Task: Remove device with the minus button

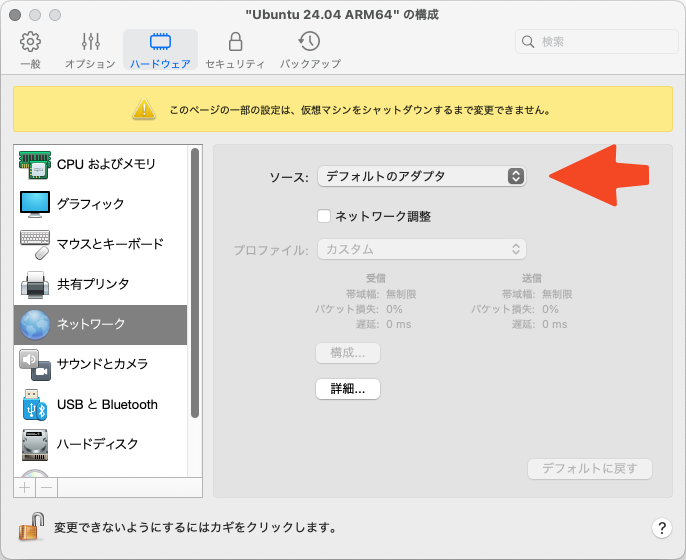Action: pyautogui.click(x=47, y=487)
